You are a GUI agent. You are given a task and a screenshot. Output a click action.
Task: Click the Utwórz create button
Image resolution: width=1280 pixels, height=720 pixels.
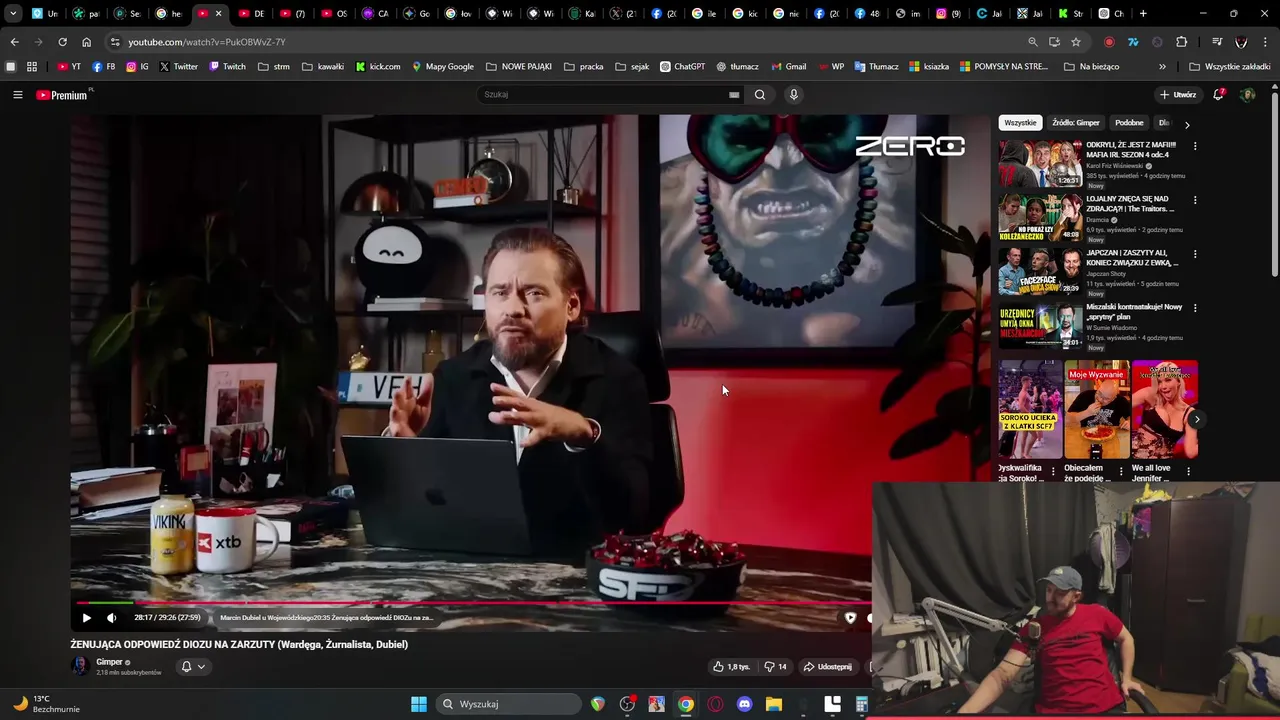1178,95
